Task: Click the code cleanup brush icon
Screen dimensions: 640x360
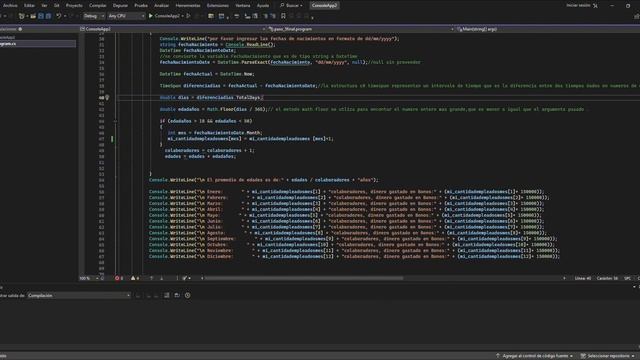Action: tap(185, 278)
